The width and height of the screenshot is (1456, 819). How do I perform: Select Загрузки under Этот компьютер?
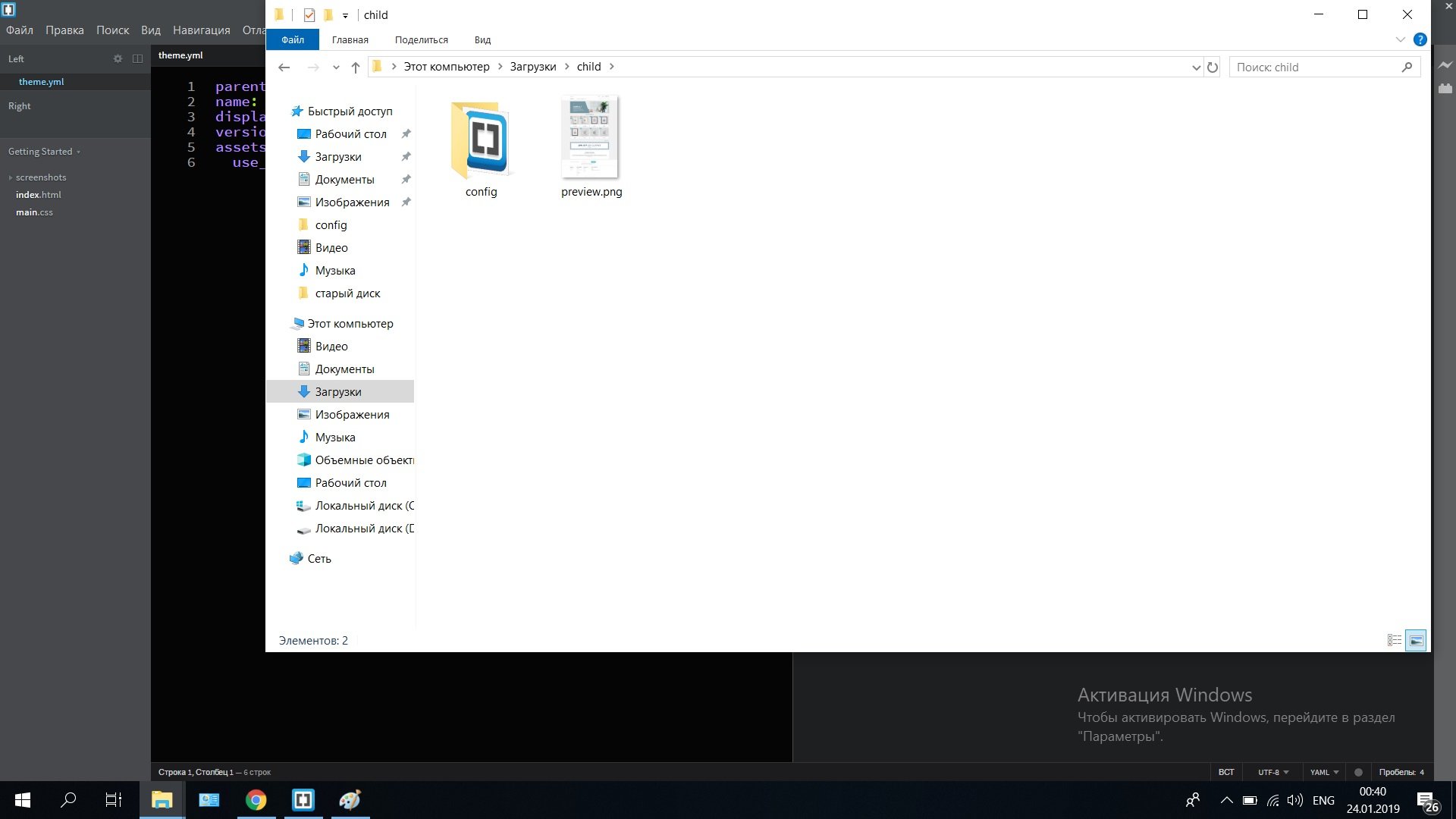tap(338, 392)
